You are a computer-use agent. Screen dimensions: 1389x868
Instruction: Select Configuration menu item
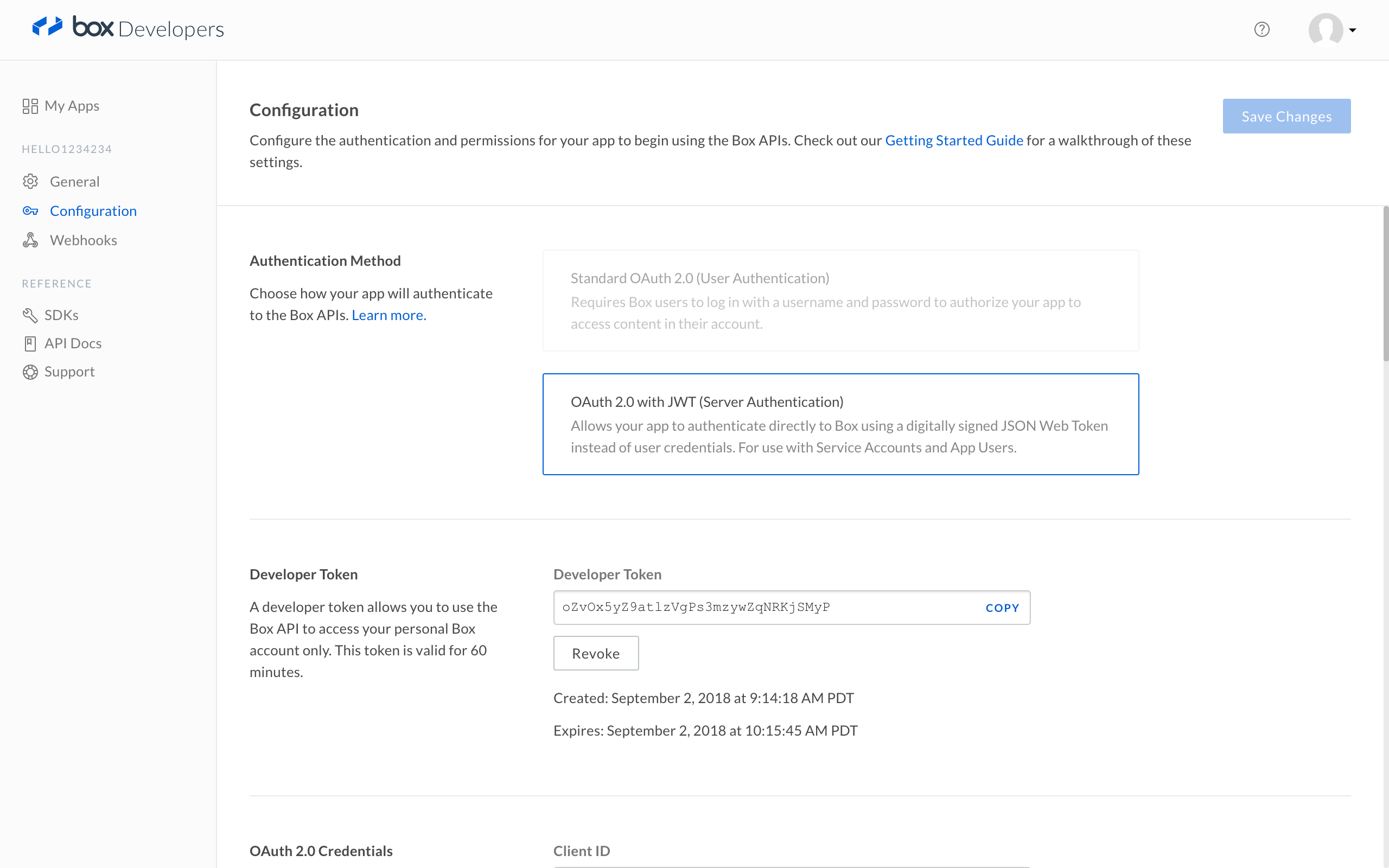click(93, 210)
